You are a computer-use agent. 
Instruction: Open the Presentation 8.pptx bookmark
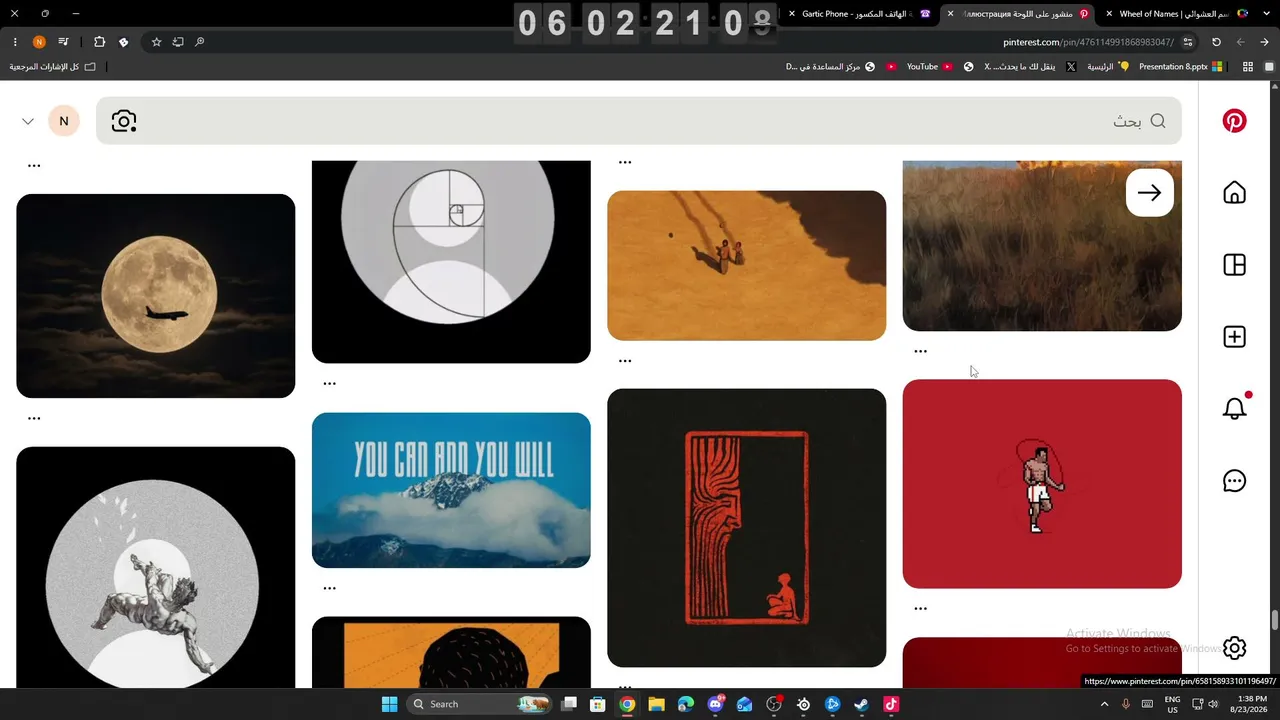[1181, 67]
